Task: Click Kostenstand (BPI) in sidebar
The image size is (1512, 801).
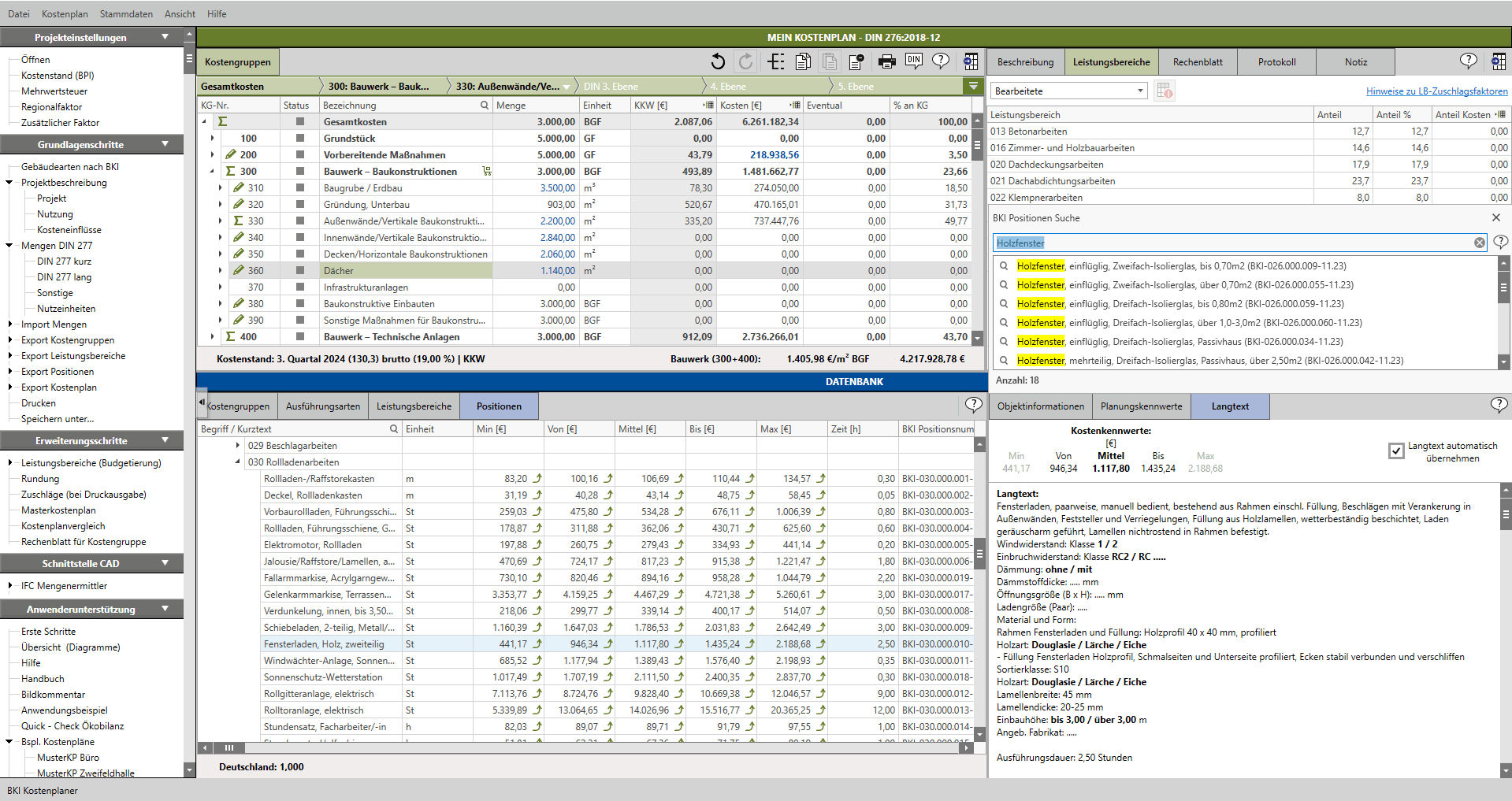Action: coord(58,75)
